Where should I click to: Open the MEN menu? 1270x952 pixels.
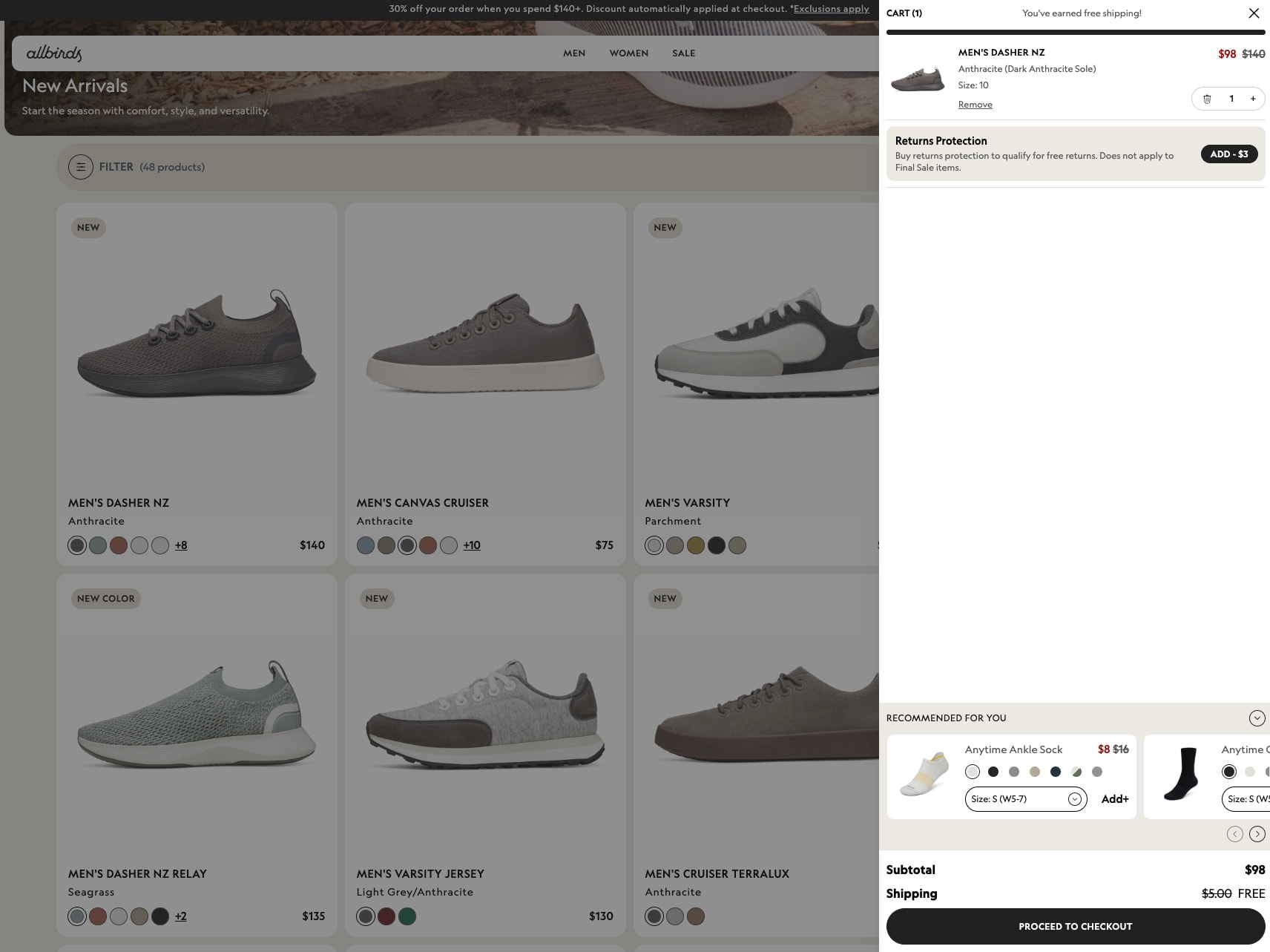[574, 53]
